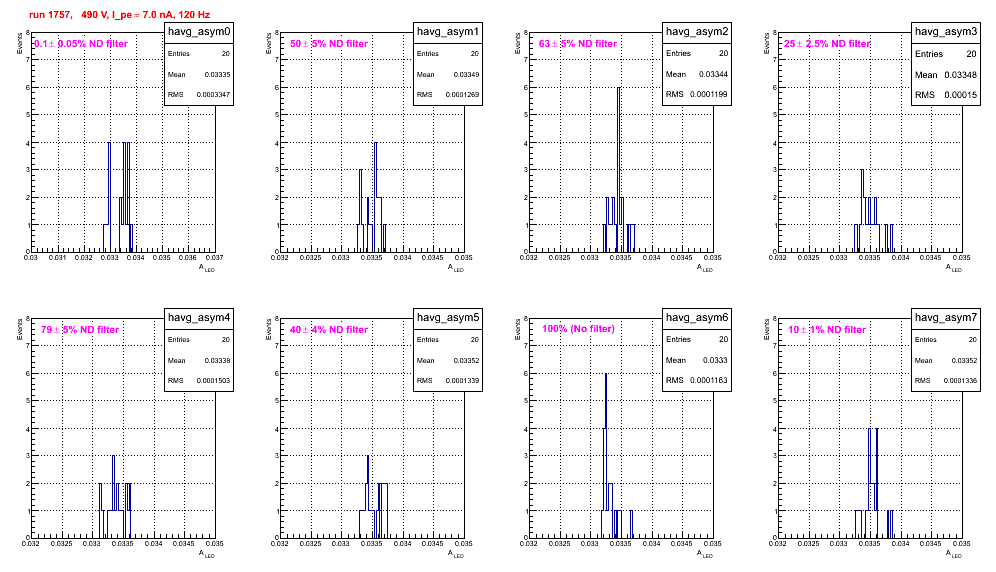This screenshot has height=572, width=996.
Task: Click the 0.037 x-axis label of havg_asym0 plot
Action: (214, 258)
